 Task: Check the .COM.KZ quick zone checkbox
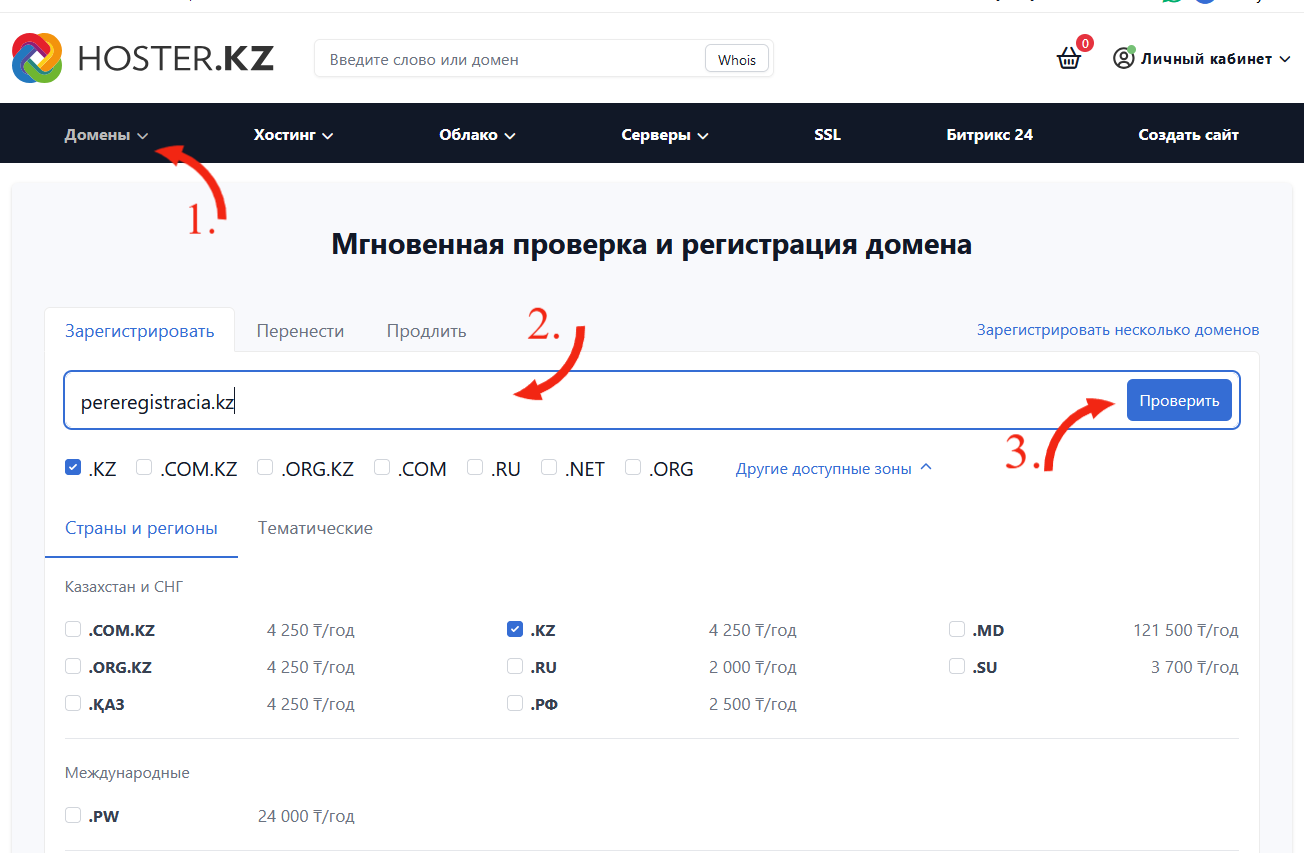pyautogui.click(x=144, y=467)
